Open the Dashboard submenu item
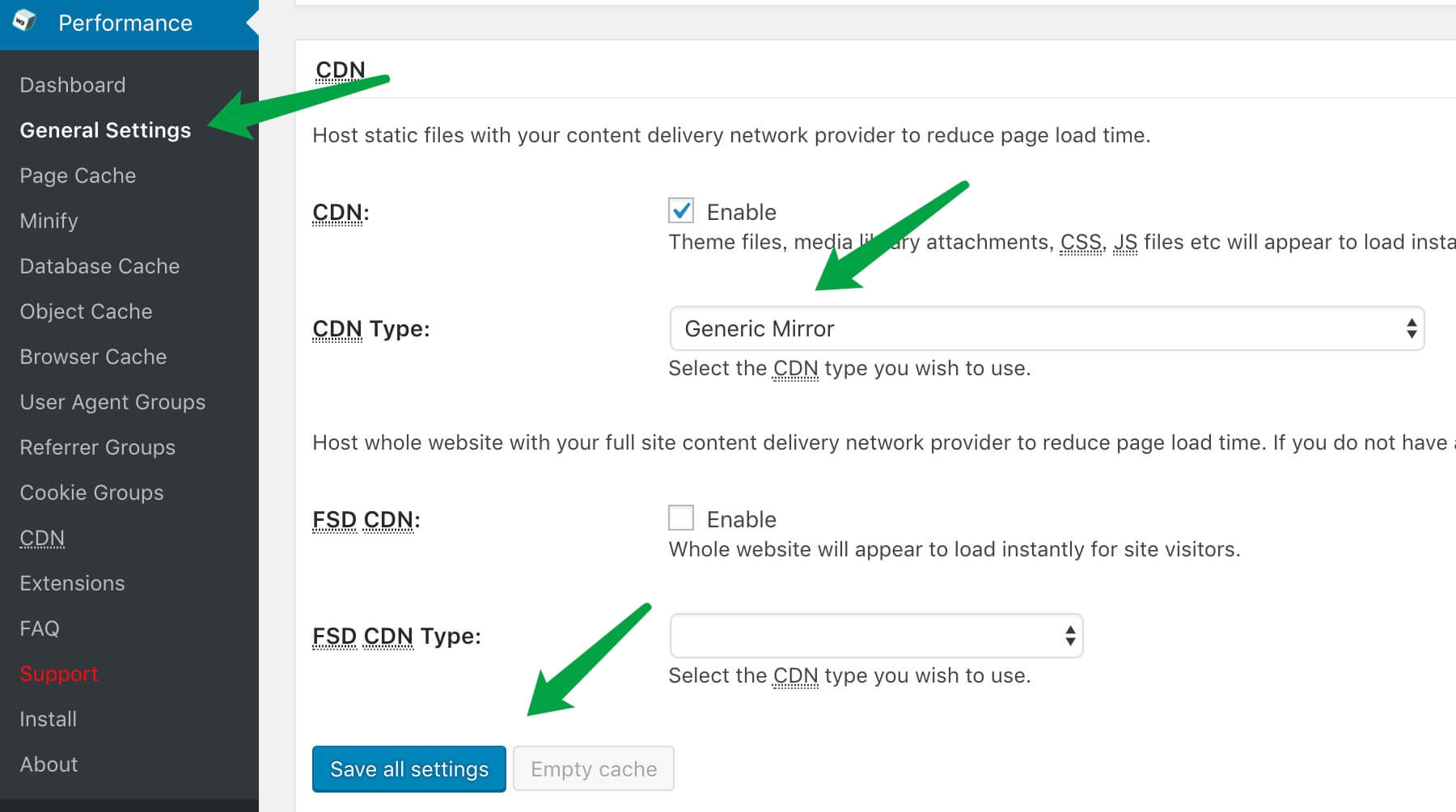 click(73, 85)
